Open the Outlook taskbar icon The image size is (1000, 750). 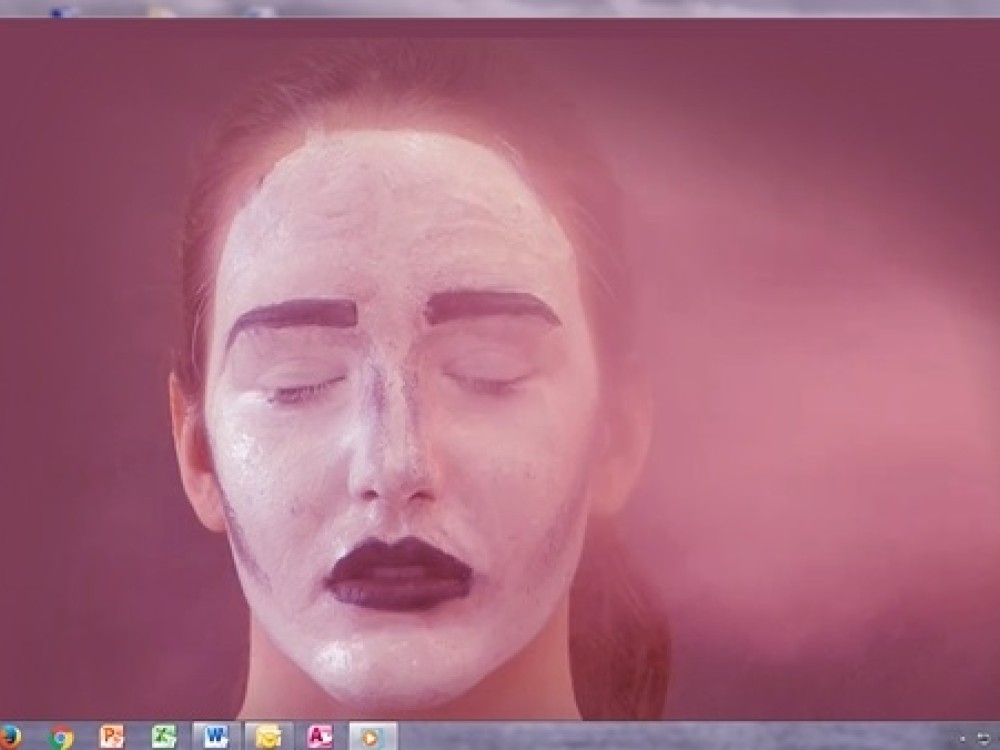(268, 736)
